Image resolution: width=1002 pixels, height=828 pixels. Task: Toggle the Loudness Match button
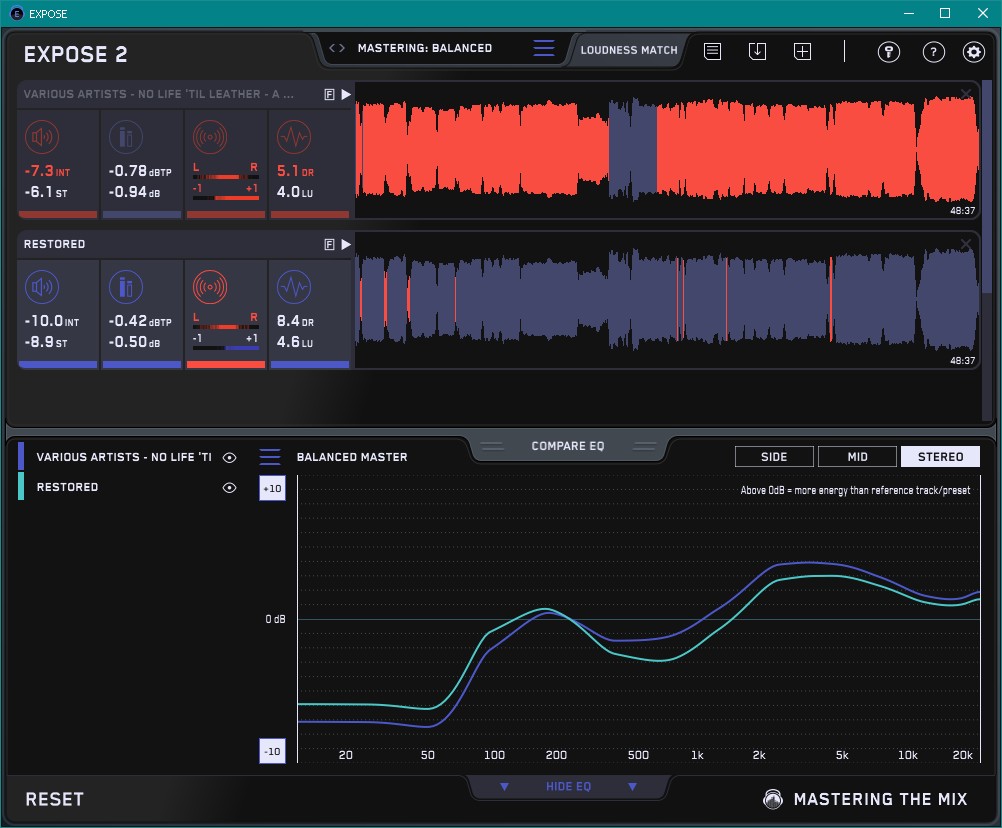click(x=628, y=50)
